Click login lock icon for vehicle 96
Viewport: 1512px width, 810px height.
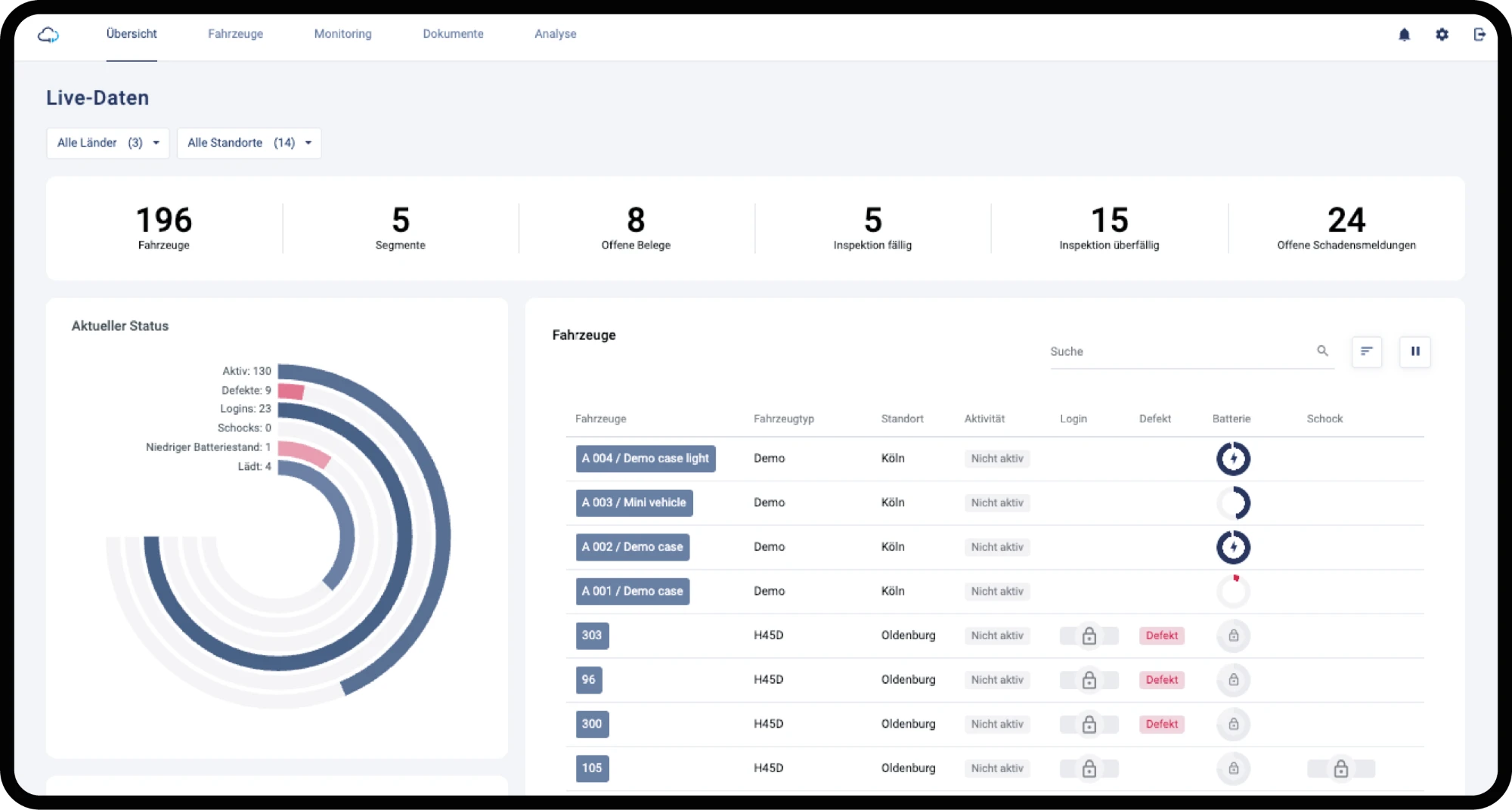pyautogui.click(x=1089, y=680)
